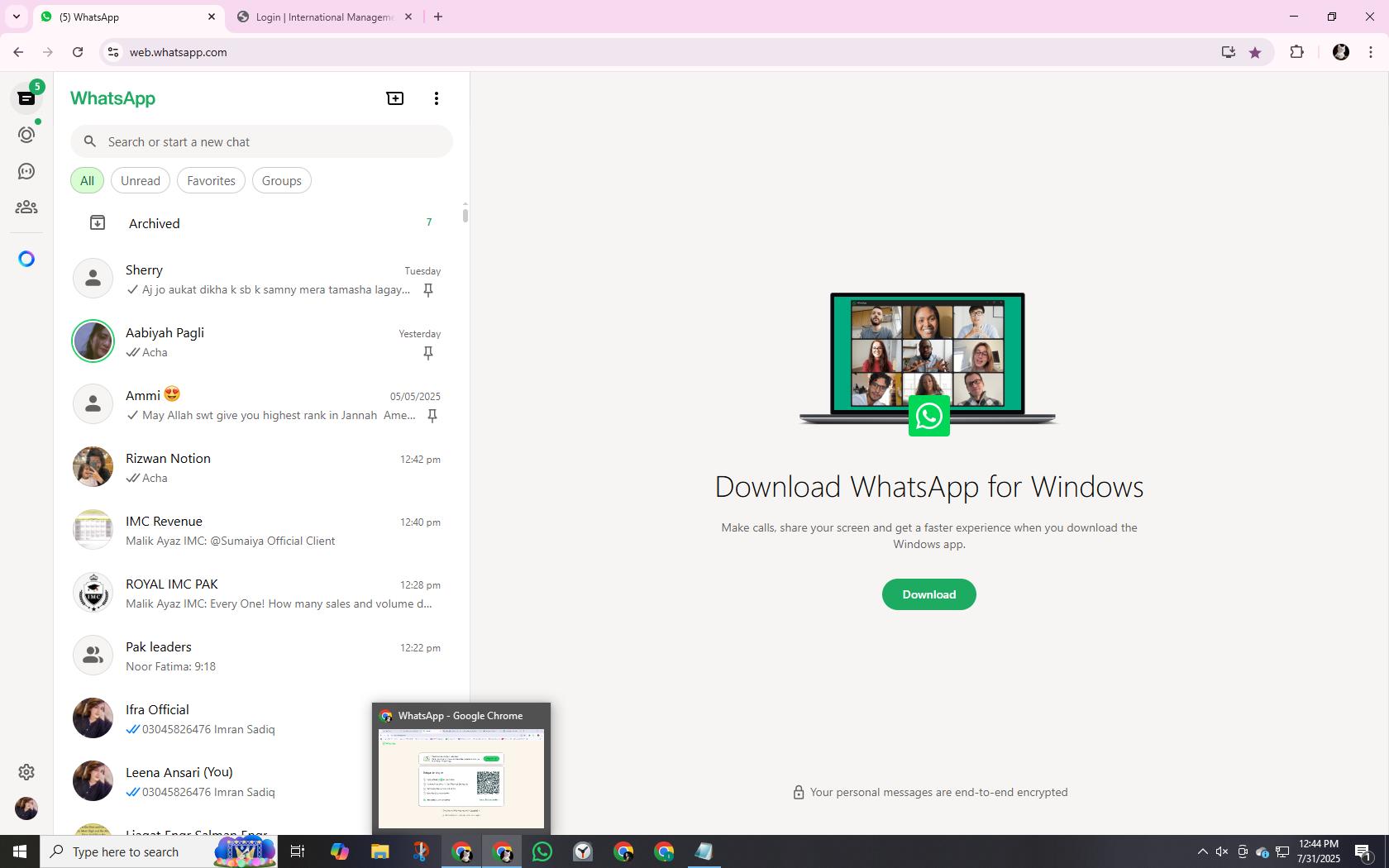Viewport: 1389px width, 868px height.
Task: Open the green WhatsApp taskbar app
Action: pyautogui.click(x=542, y=851)
